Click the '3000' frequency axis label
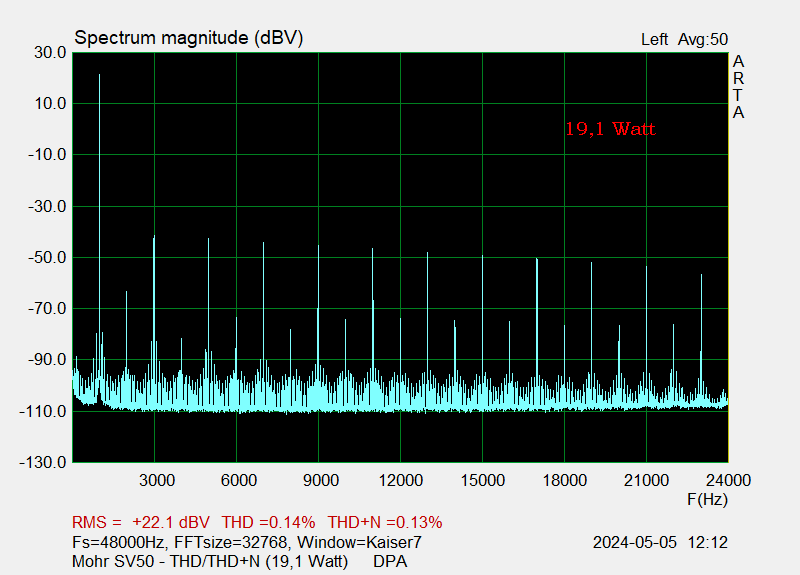 click(x=157, y=481)
